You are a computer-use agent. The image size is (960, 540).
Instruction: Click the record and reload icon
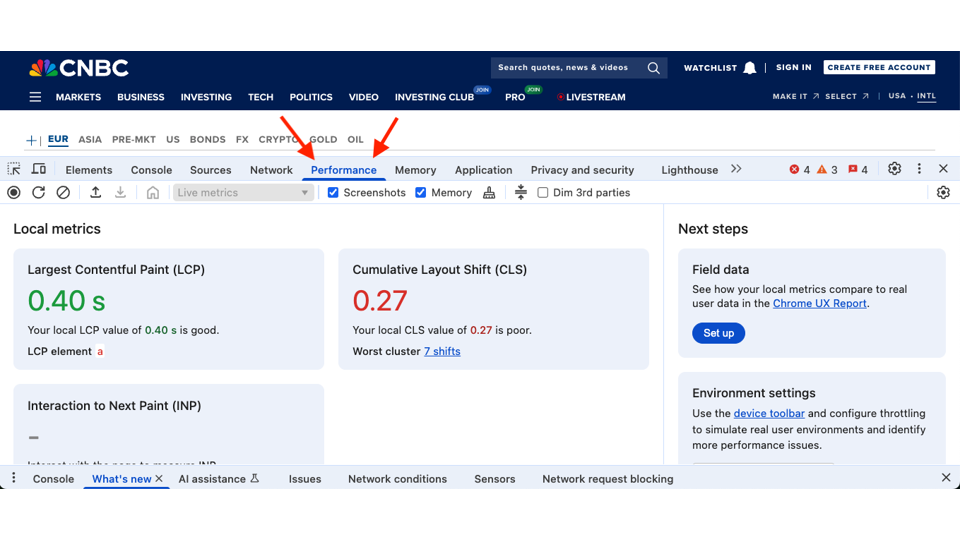click(38, 193)
